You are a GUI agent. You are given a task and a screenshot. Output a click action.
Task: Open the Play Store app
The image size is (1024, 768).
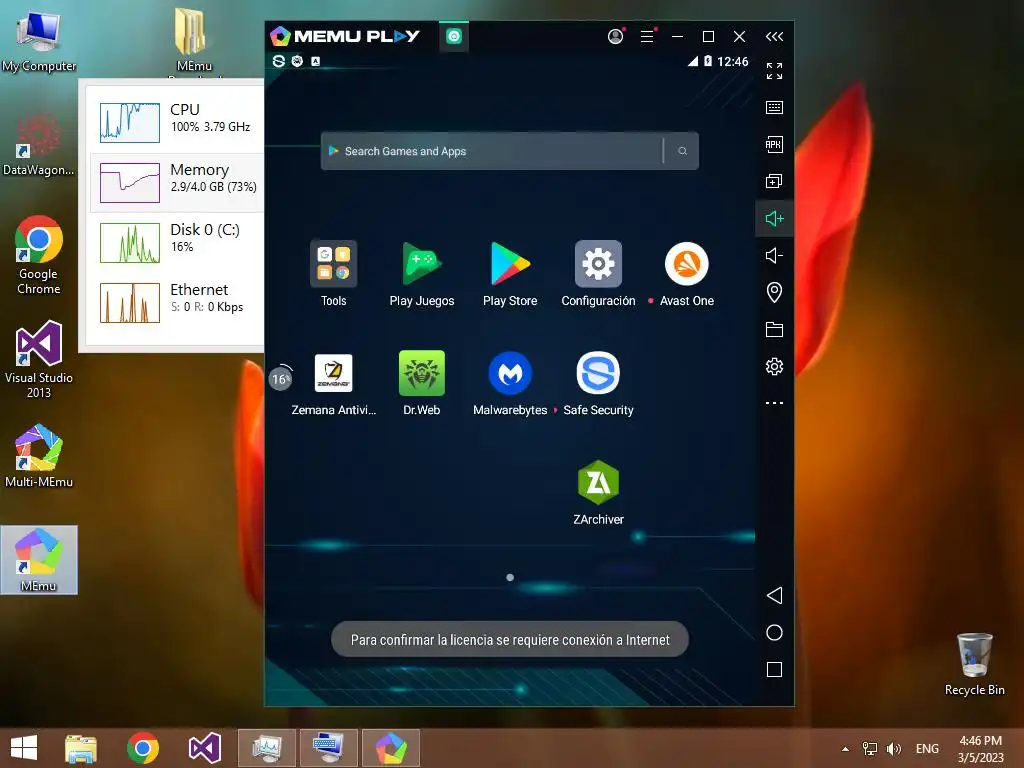(x=510, y=264)
